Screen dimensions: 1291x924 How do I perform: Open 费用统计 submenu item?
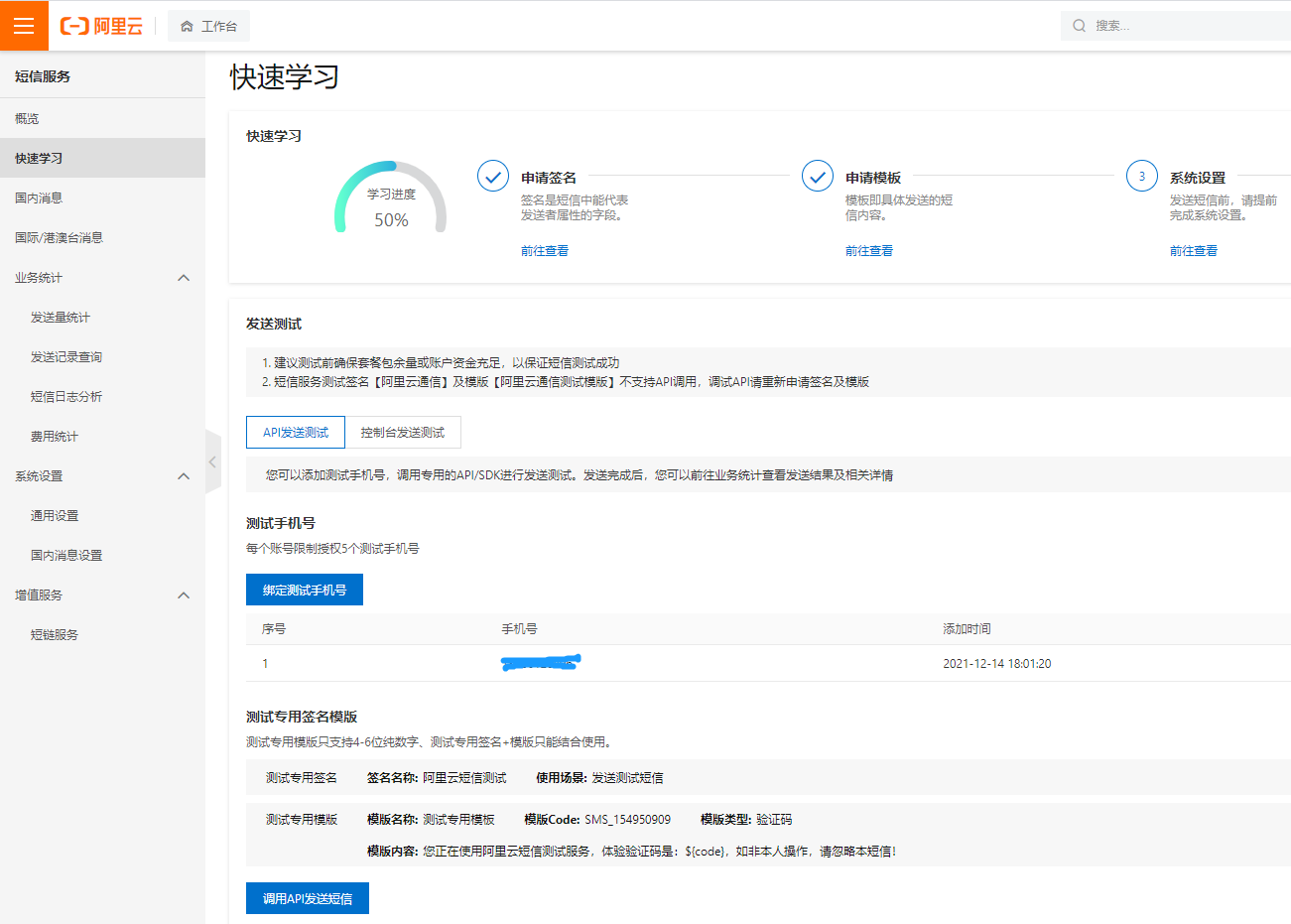click(102, 436)
